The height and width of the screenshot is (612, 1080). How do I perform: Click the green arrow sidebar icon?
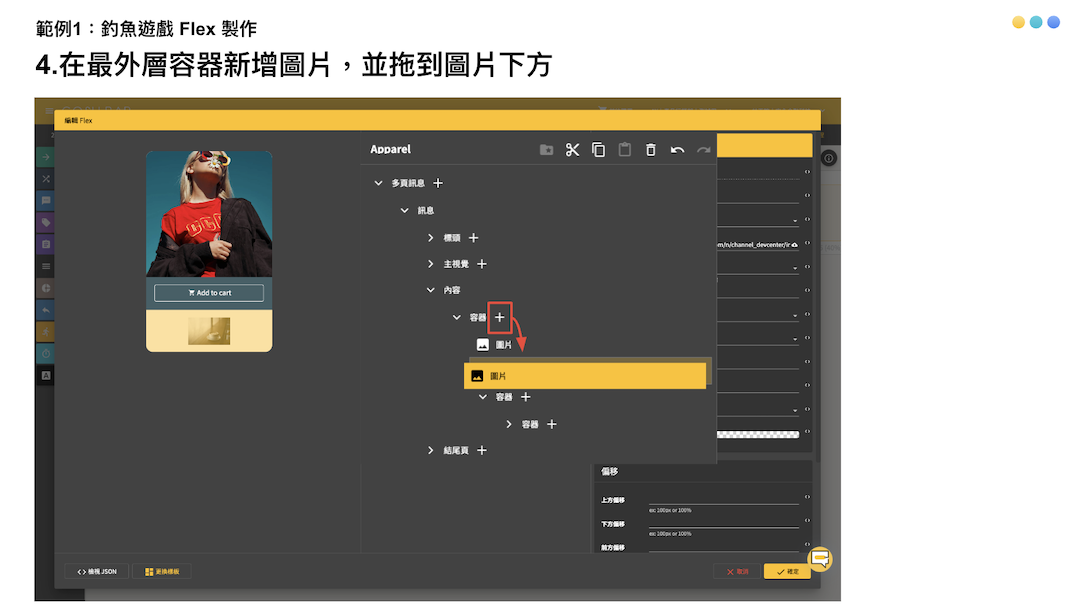[x=45, y=157]
